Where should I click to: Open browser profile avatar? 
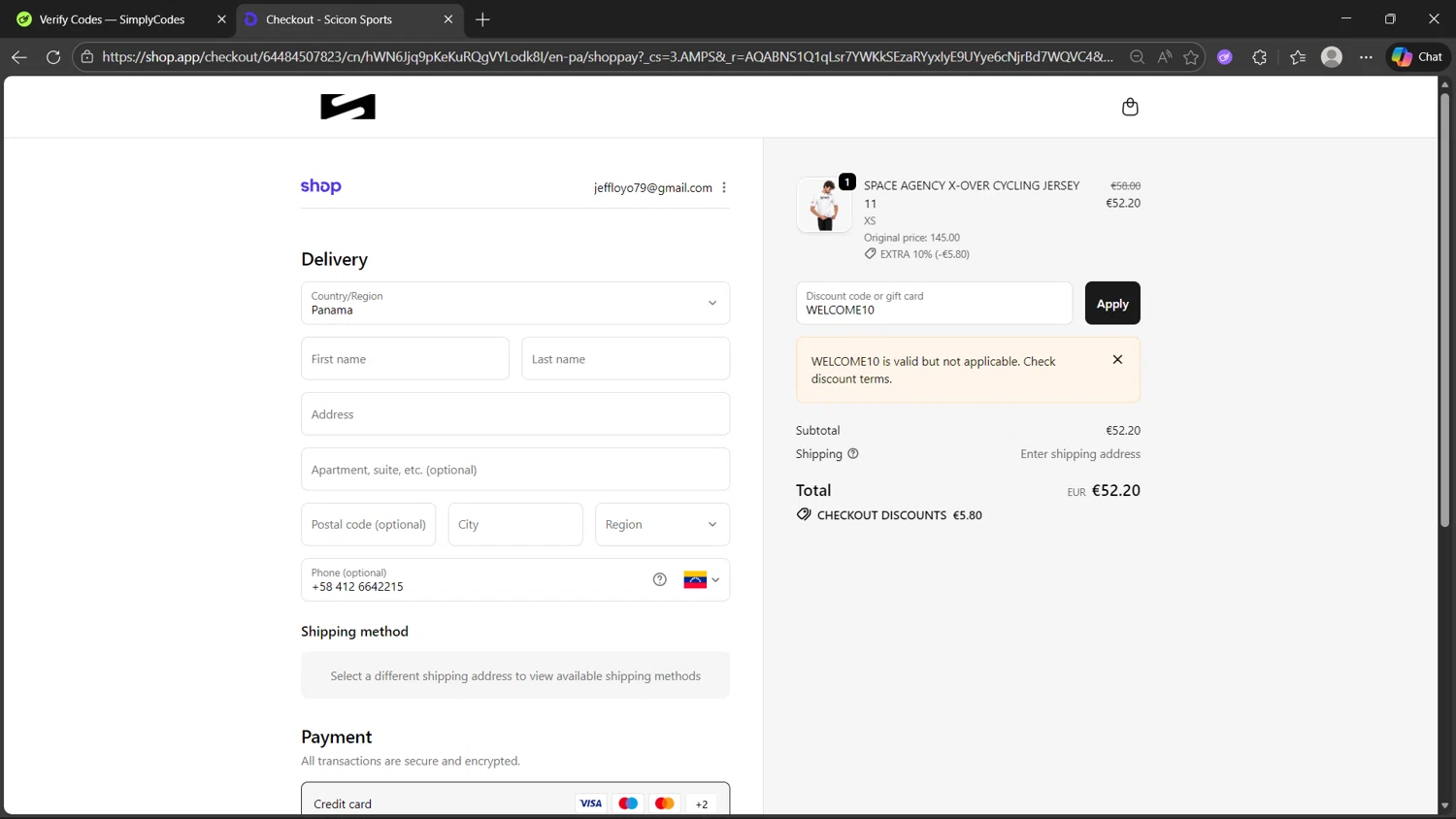pyautogui.click(x=1332, y=57)
